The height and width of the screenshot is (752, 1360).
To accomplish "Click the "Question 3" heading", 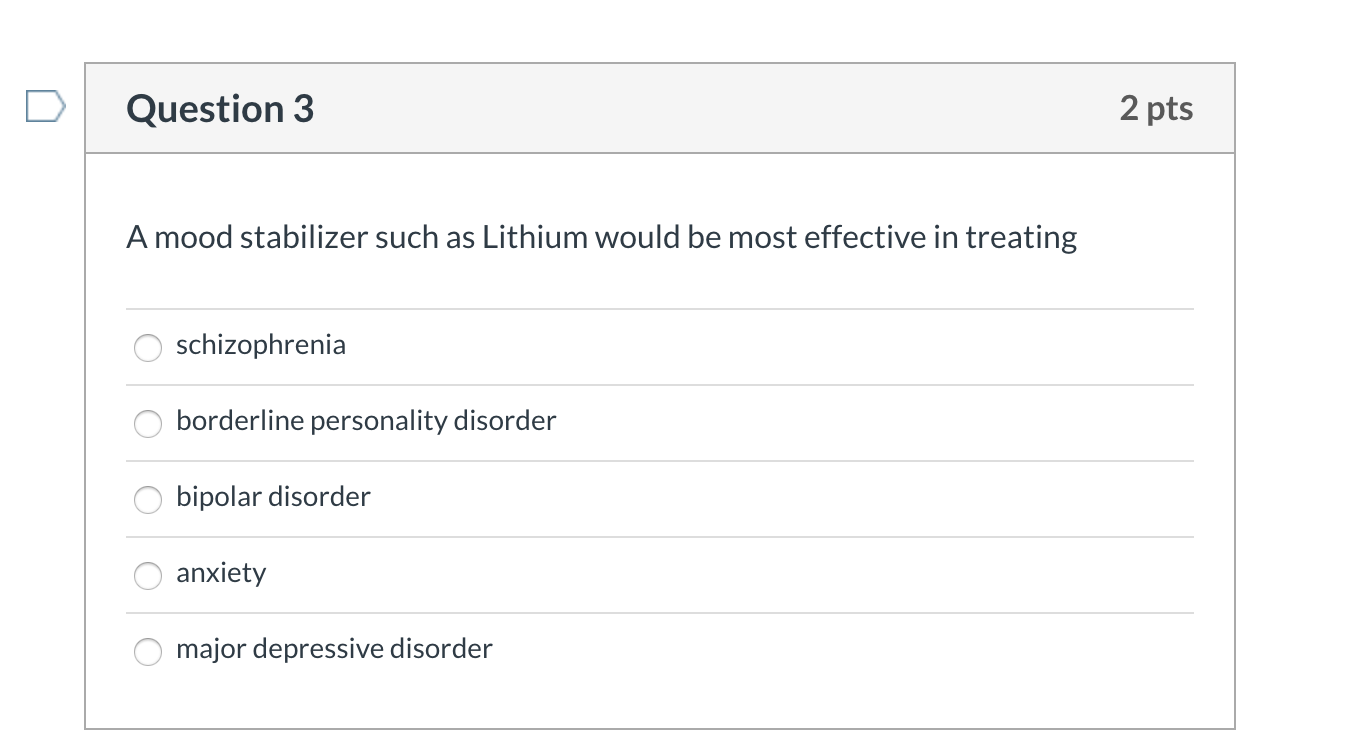I will 220,108.
